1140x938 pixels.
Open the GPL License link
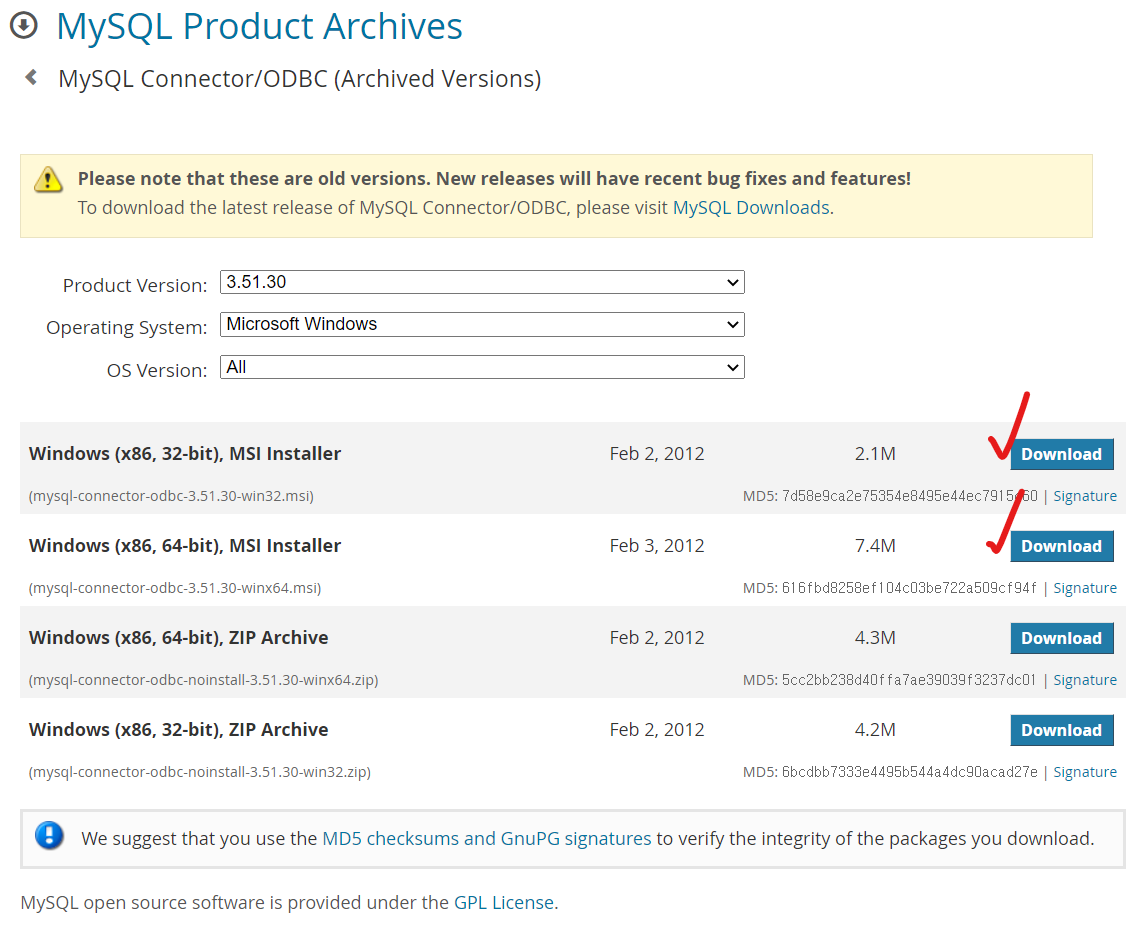tap(504, 902)
